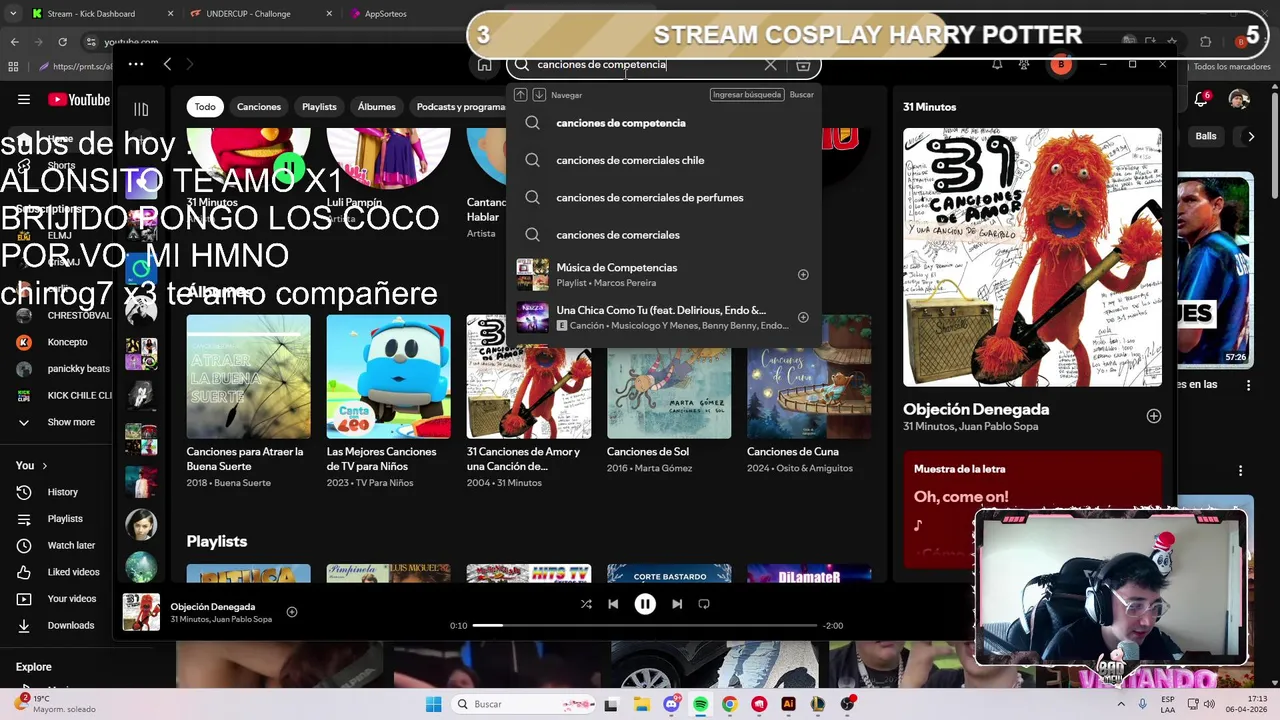Open Spotify from the Windows taskbar
Viewport: 1280px width, 720px height.
pyautogui.click(x=700, y=704)
